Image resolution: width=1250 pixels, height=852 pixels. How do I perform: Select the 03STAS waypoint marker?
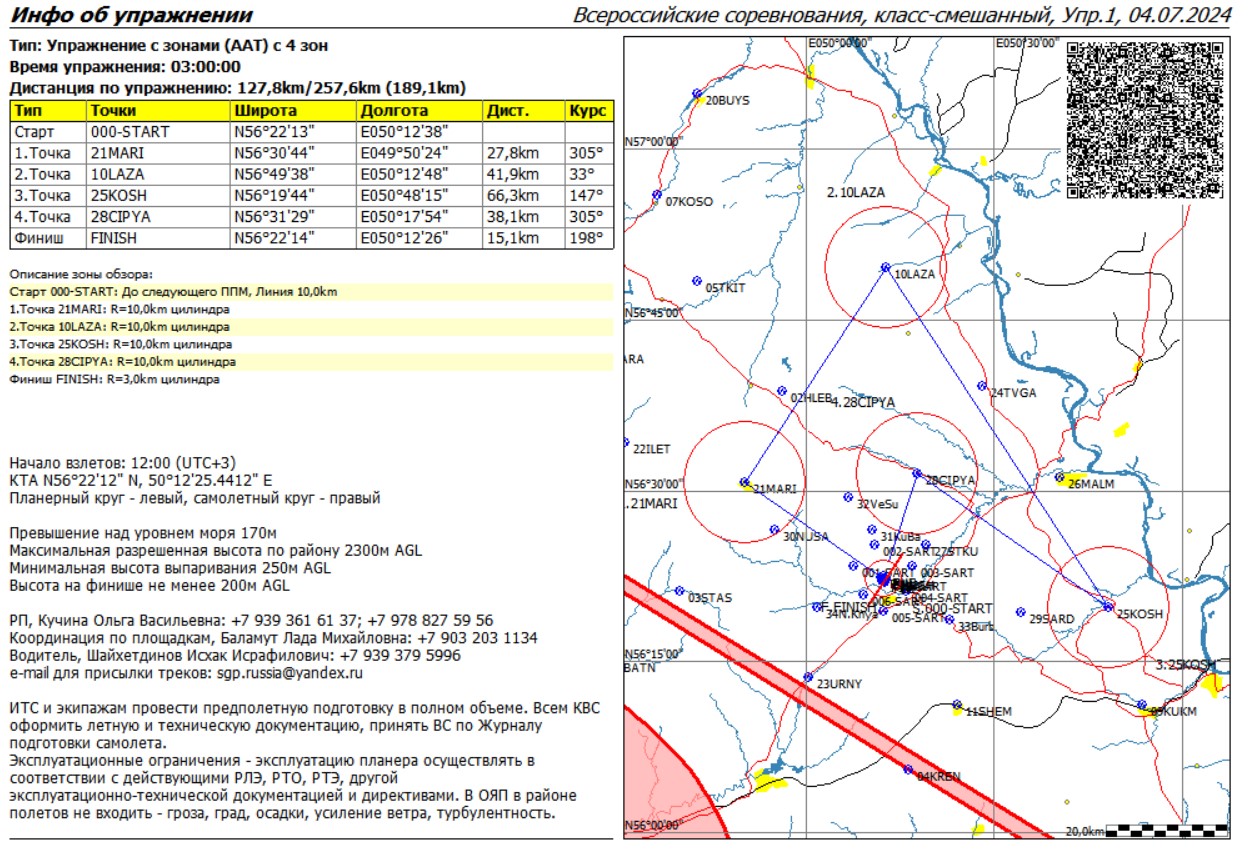679,591
